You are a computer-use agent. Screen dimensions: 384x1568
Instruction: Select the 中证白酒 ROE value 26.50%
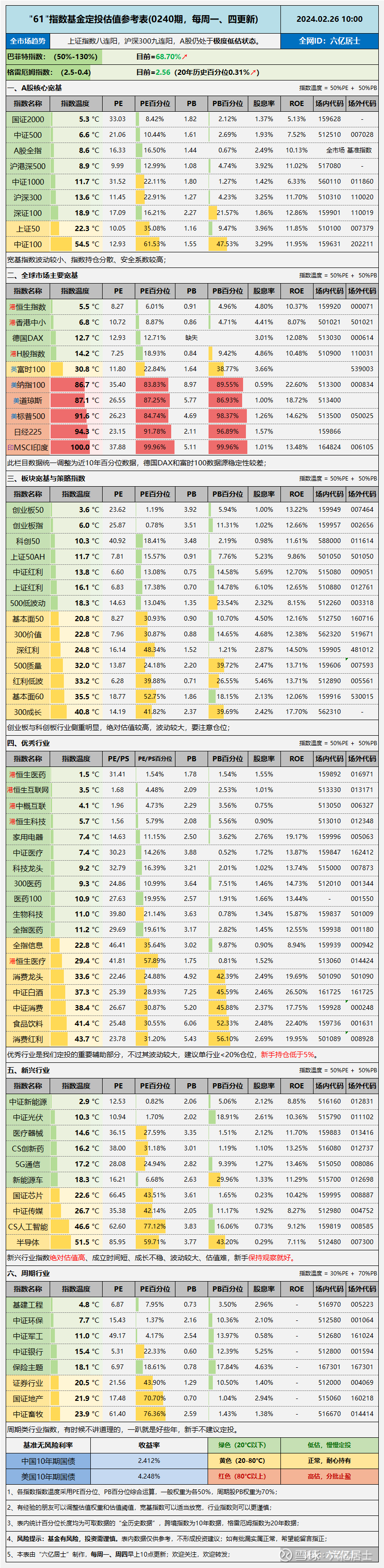tap(297, 992)
